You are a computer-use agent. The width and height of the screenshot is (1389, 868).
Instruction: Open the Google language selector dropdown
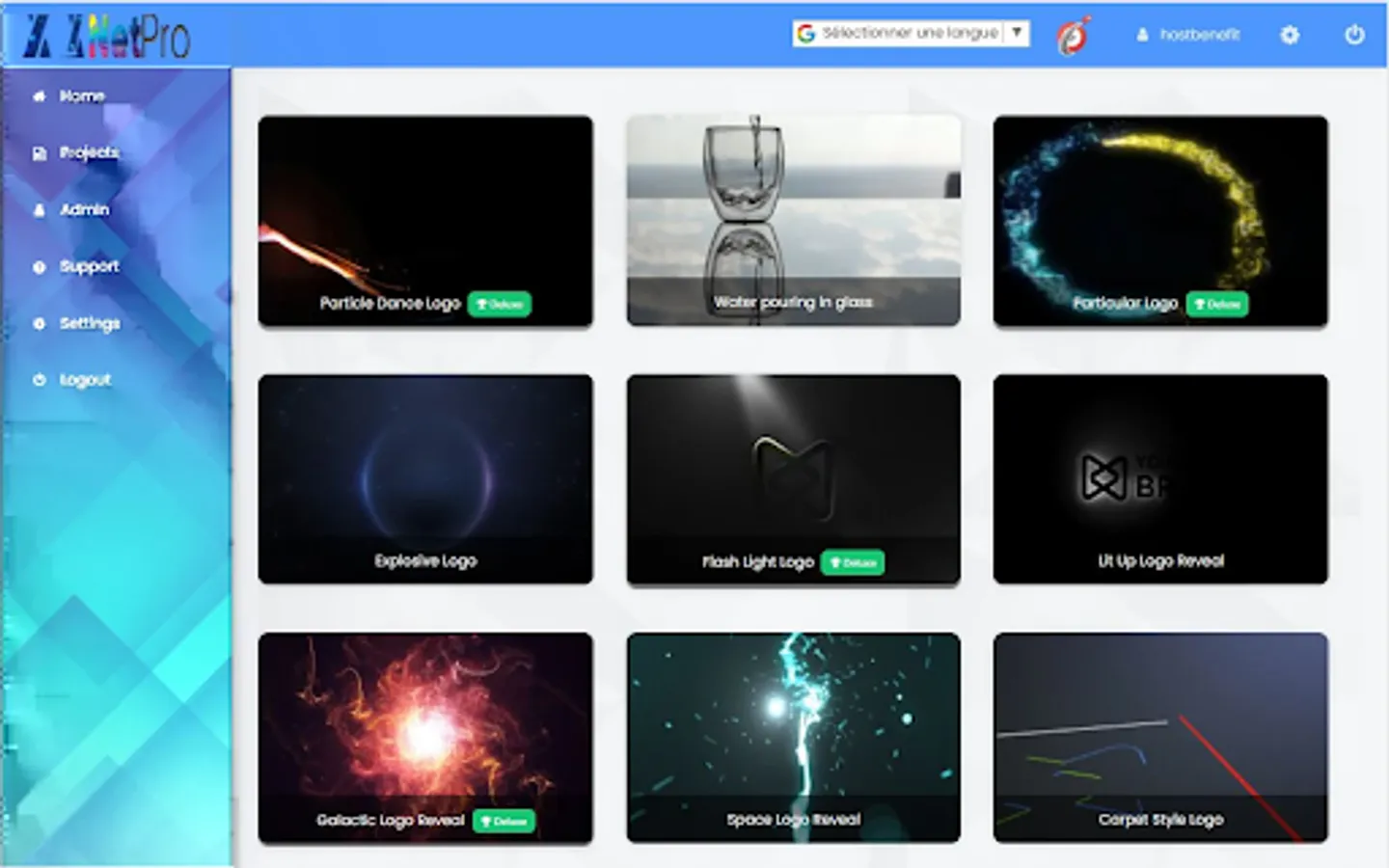(x=911, y=33)
